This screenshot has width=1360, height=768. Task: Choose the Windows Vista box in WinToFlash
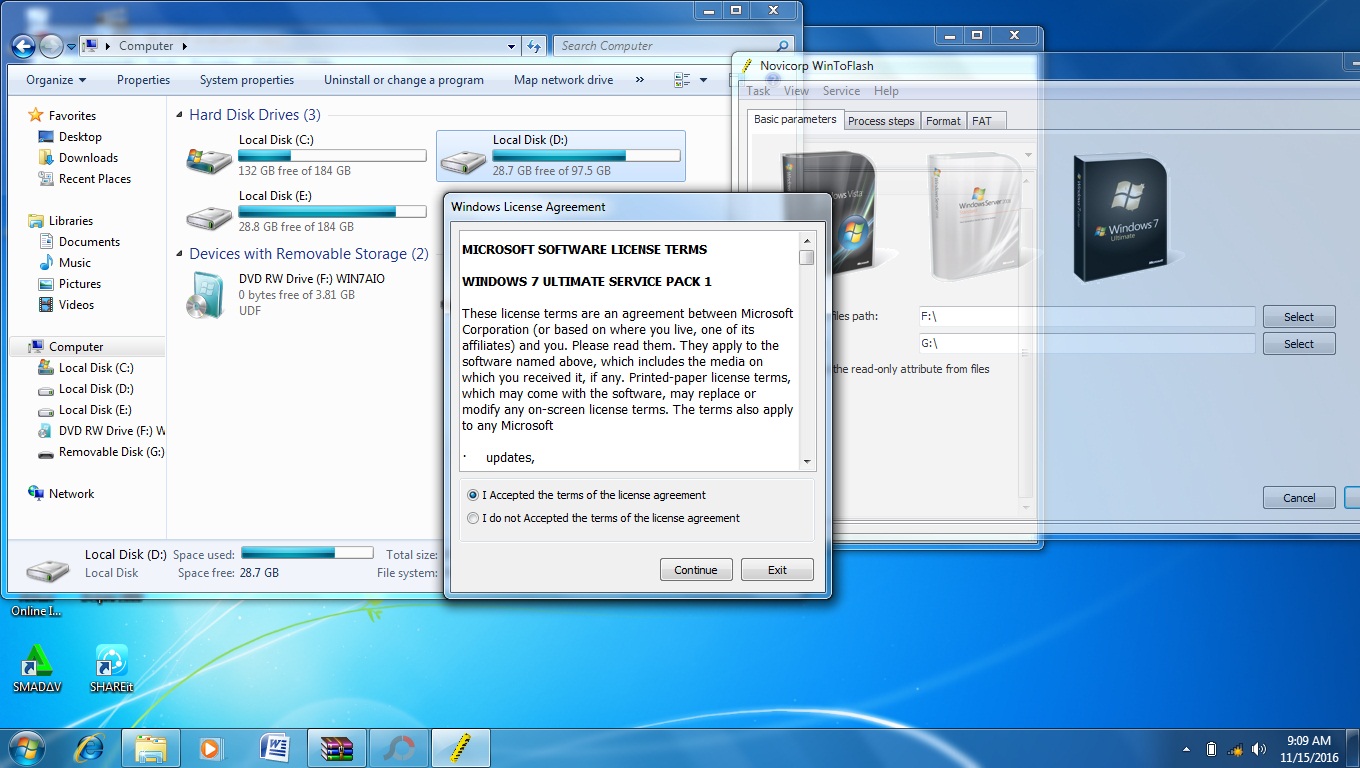pos(830,214)
